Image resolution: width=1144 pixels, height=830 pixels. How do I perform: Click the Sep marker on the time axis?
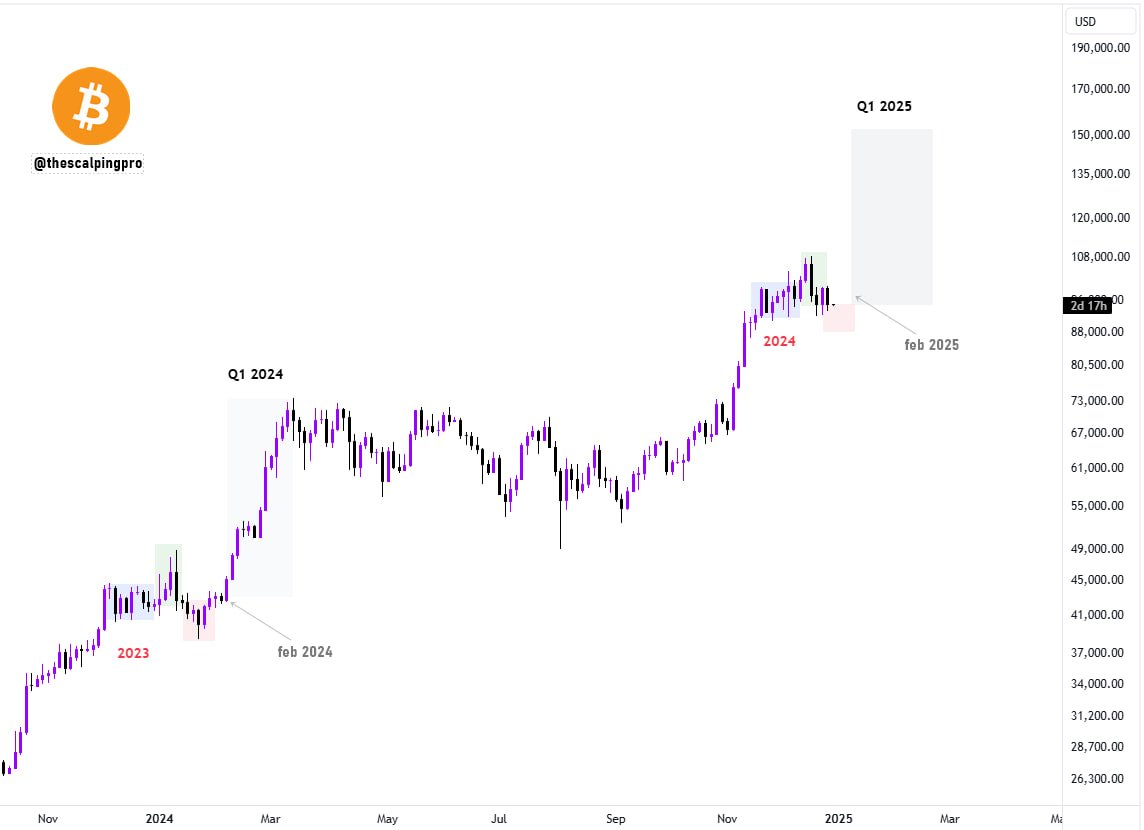tap(616, 819)
